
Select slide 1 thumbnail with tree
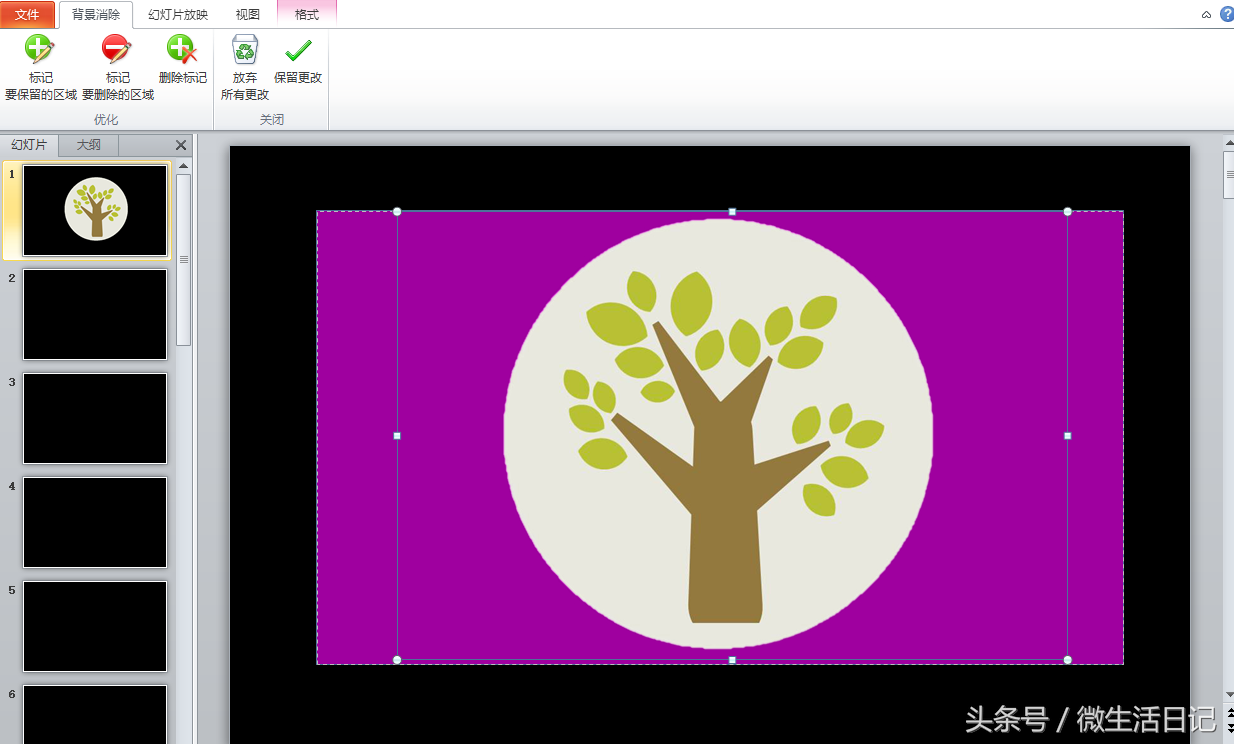pos(95,210)
